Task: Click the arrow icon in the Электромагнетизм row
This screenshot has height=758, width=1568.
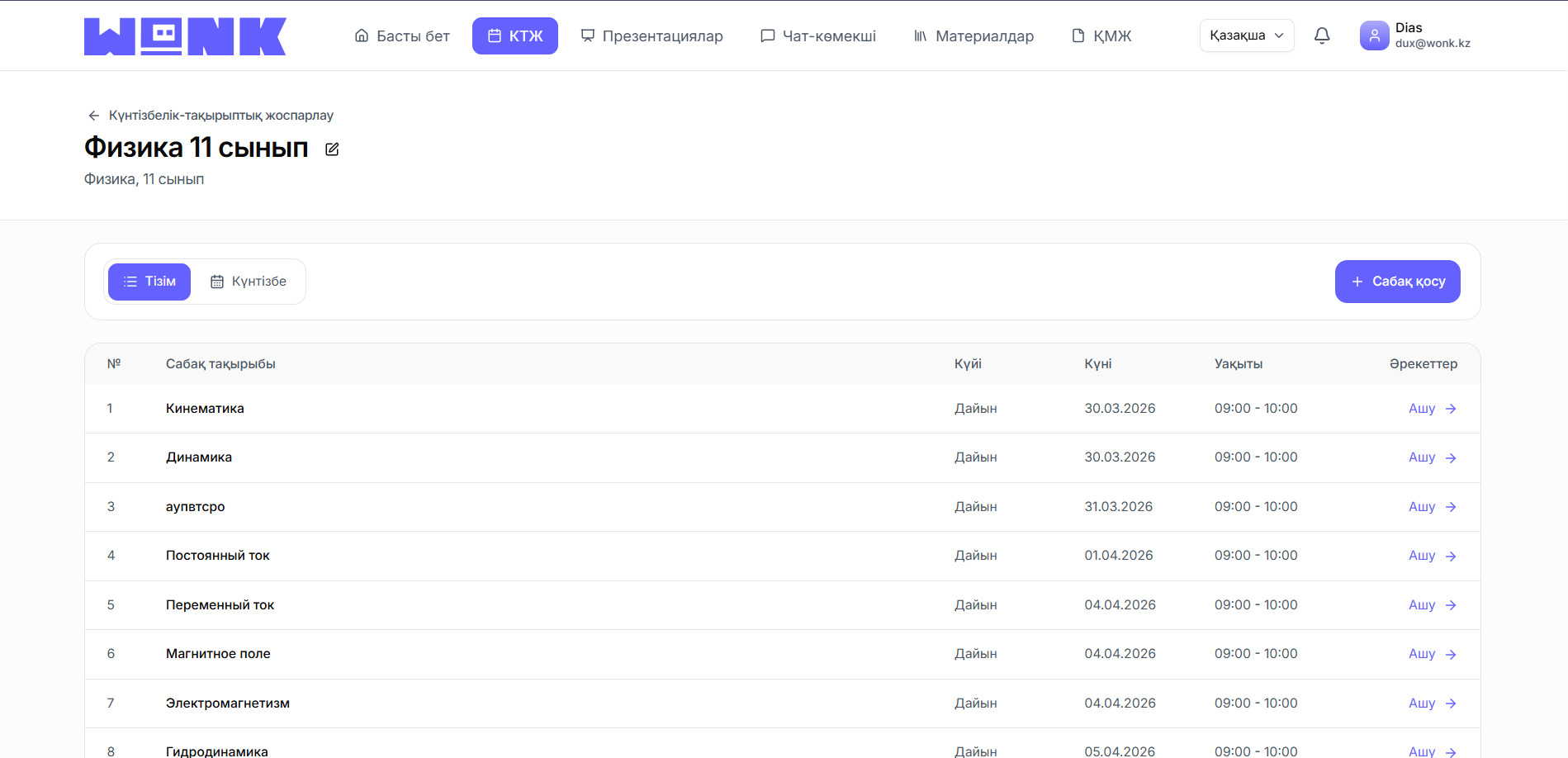Action: [x=1451, y=704]
